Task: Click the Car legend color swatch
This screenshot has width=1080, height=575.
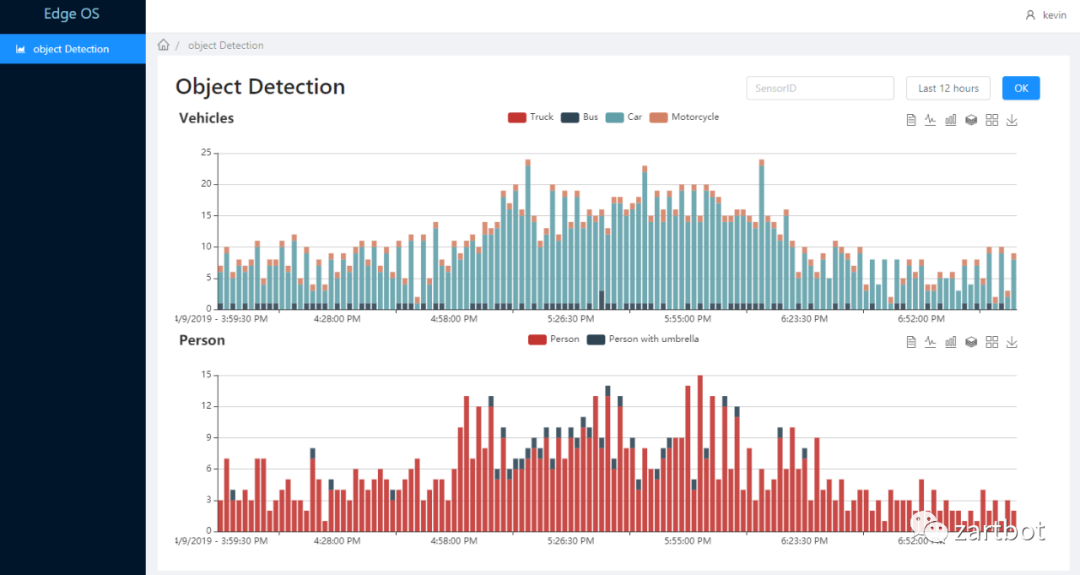Action: [x=614, y=117]
